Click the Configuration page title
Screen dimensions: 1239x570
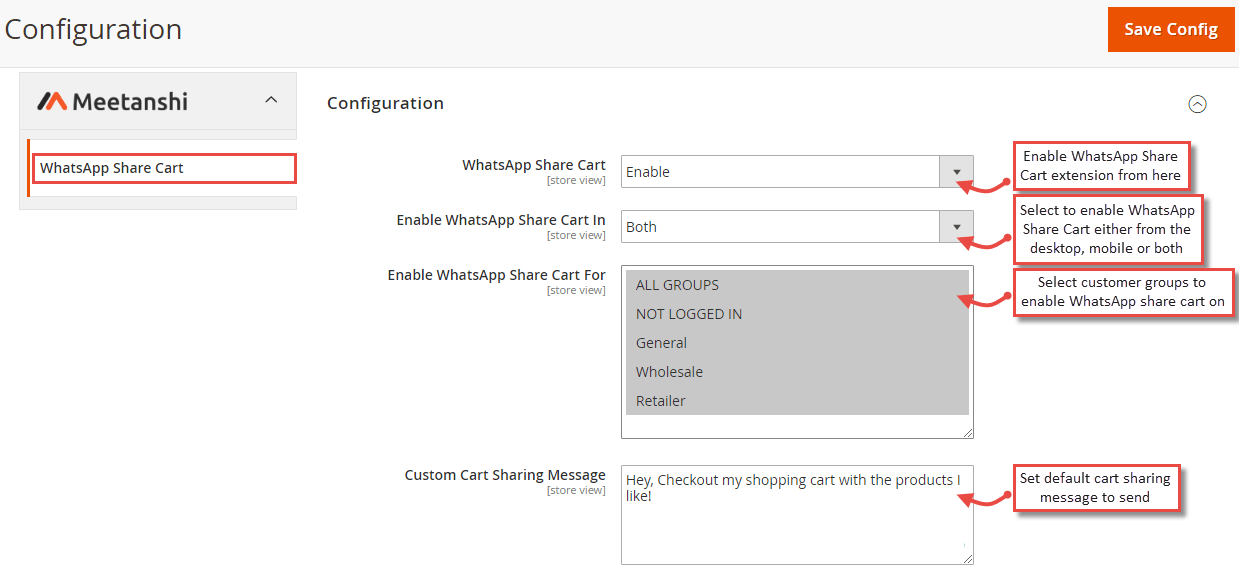pyautogui.click(x=93, y=29)
